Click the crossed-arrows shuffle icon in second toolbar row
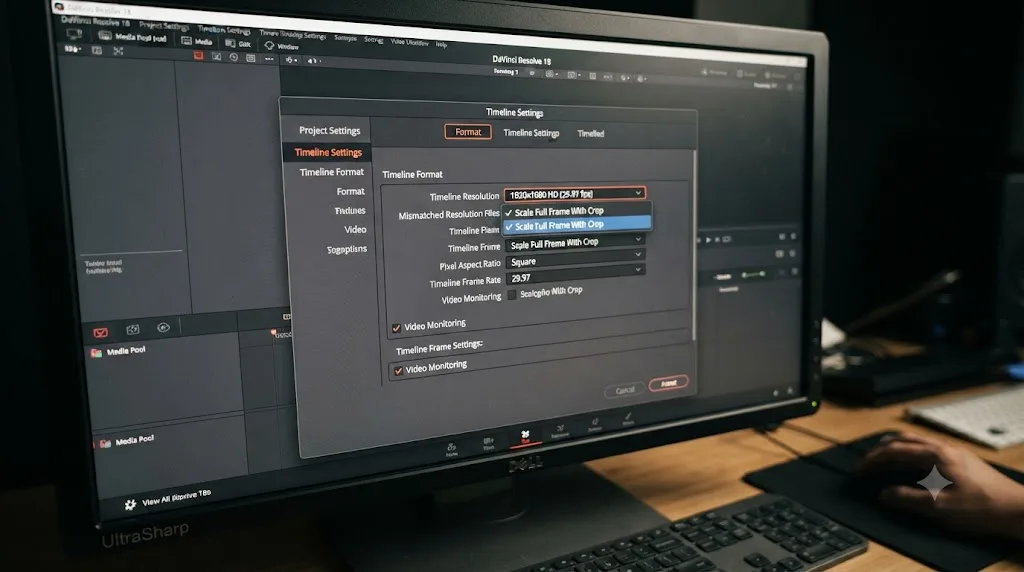The width and height of the screenshot is (1024, 572). [x=118, y=51]
